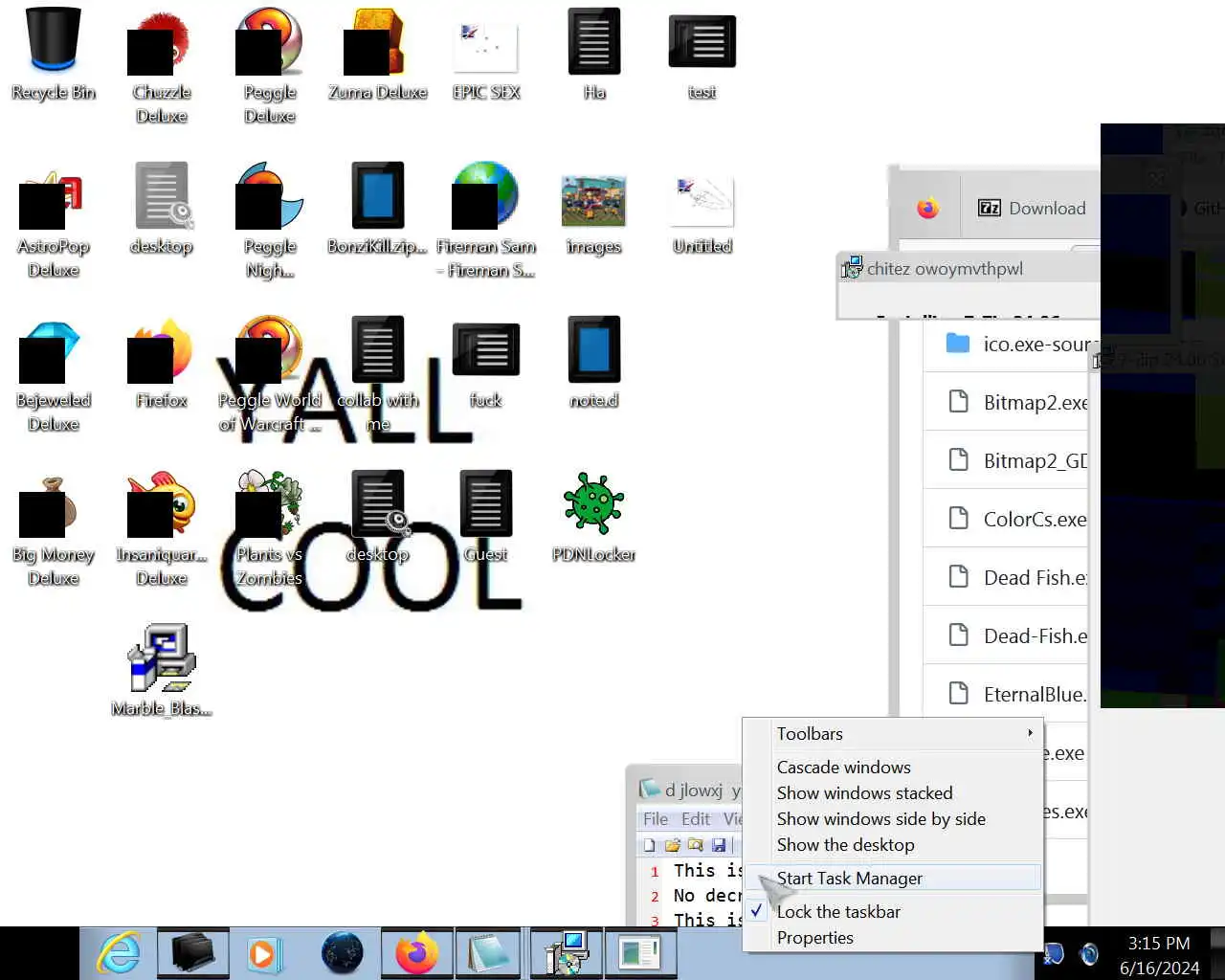
Task: Switch to the installer setup taskbar button
Action: (567, 953)
